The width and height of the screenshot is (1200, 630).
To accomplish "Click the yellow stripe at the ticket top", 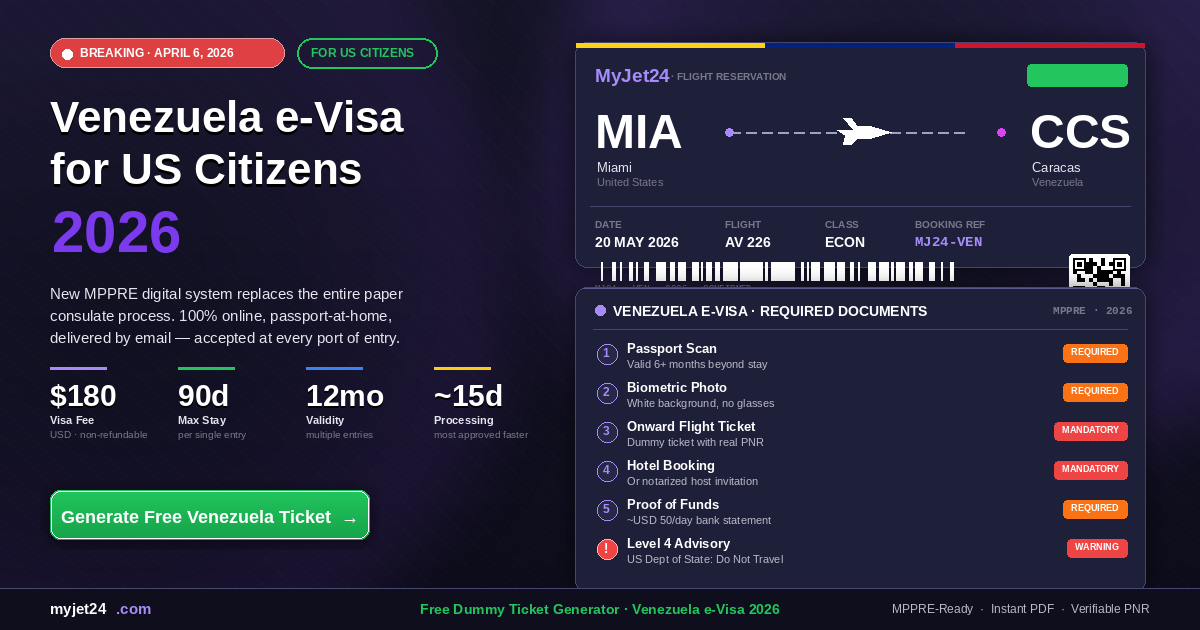I will (x=670, y=44).
